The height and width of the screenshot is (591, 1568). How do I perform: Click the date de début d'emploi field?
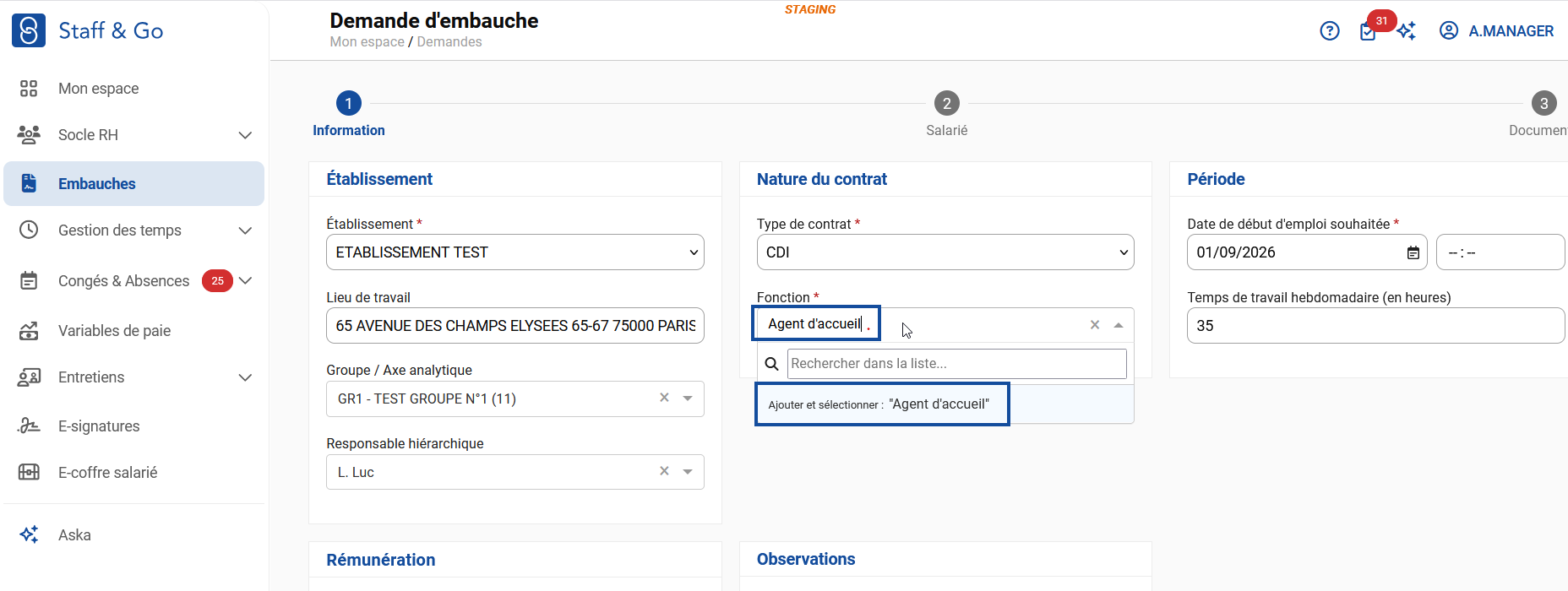1307,252
